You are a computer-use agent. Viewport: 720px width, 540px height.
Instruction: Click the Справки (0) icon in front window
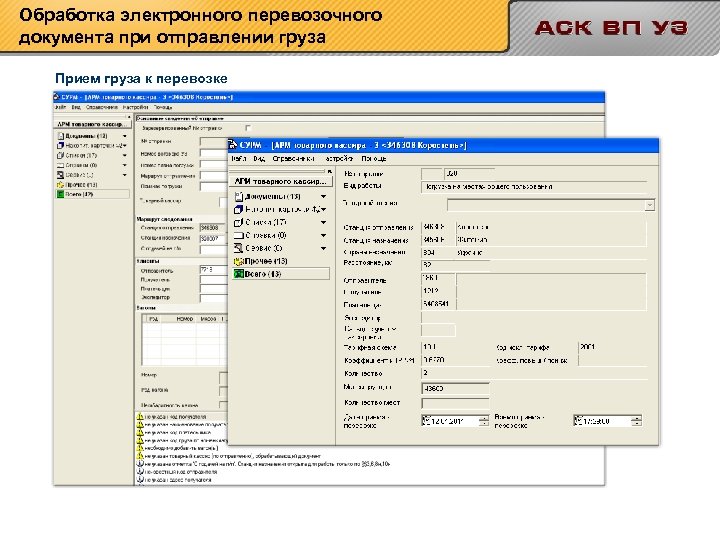point(238,235)
